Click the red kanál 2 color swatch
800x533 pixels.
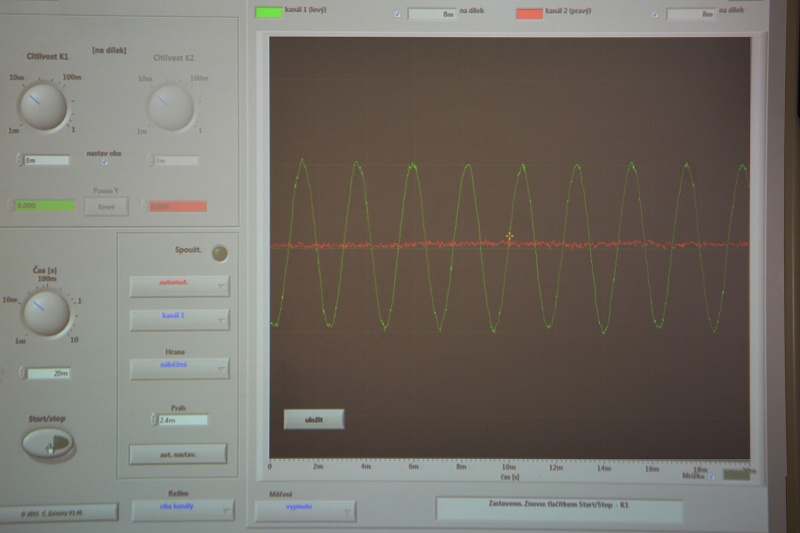pyautogui.click(x=529, y=14)
